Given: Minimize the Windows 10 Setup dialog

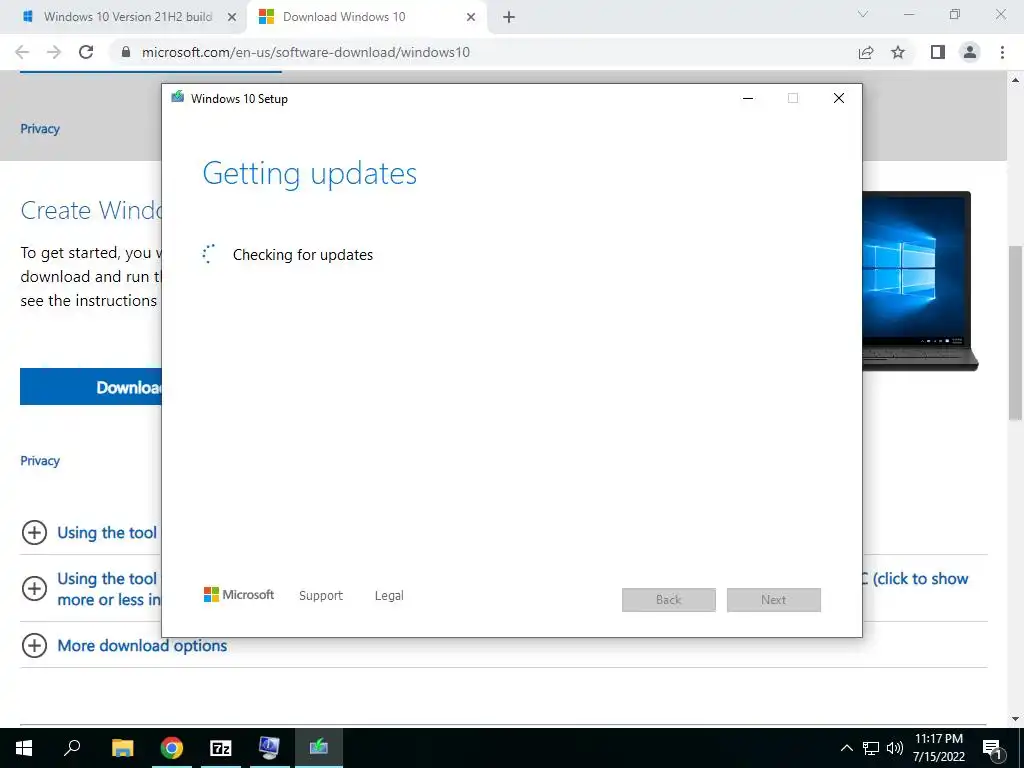Looking at the screenshot, I should (x=748, y=98).
